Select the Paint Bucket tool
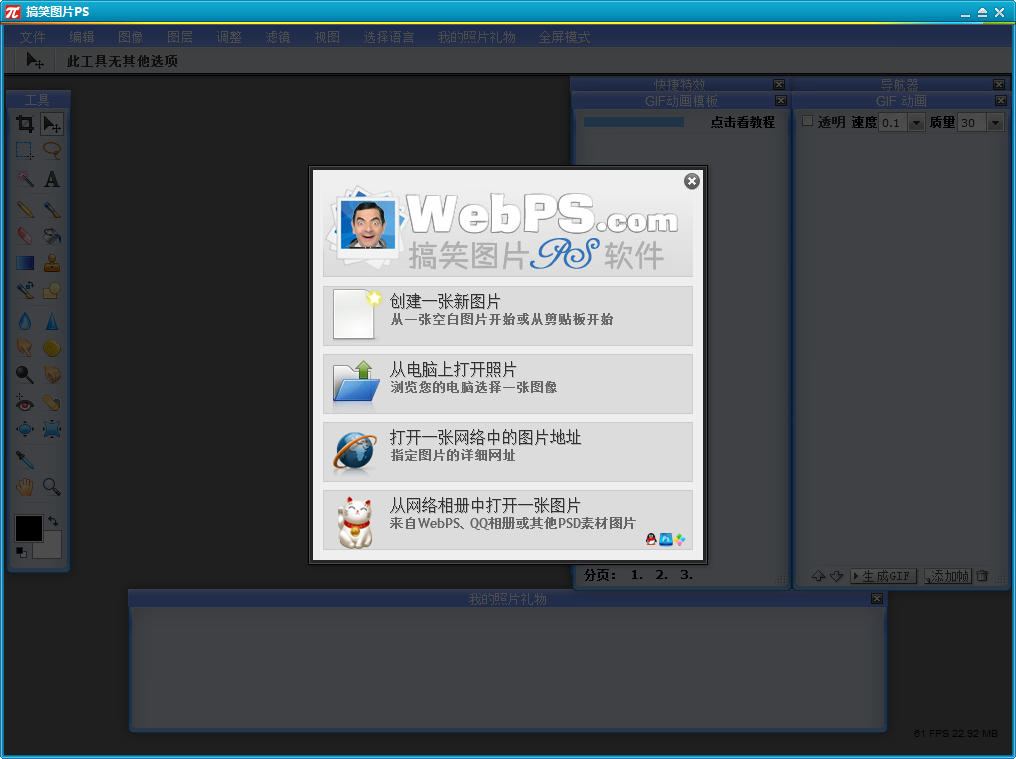 pos(52,236)
